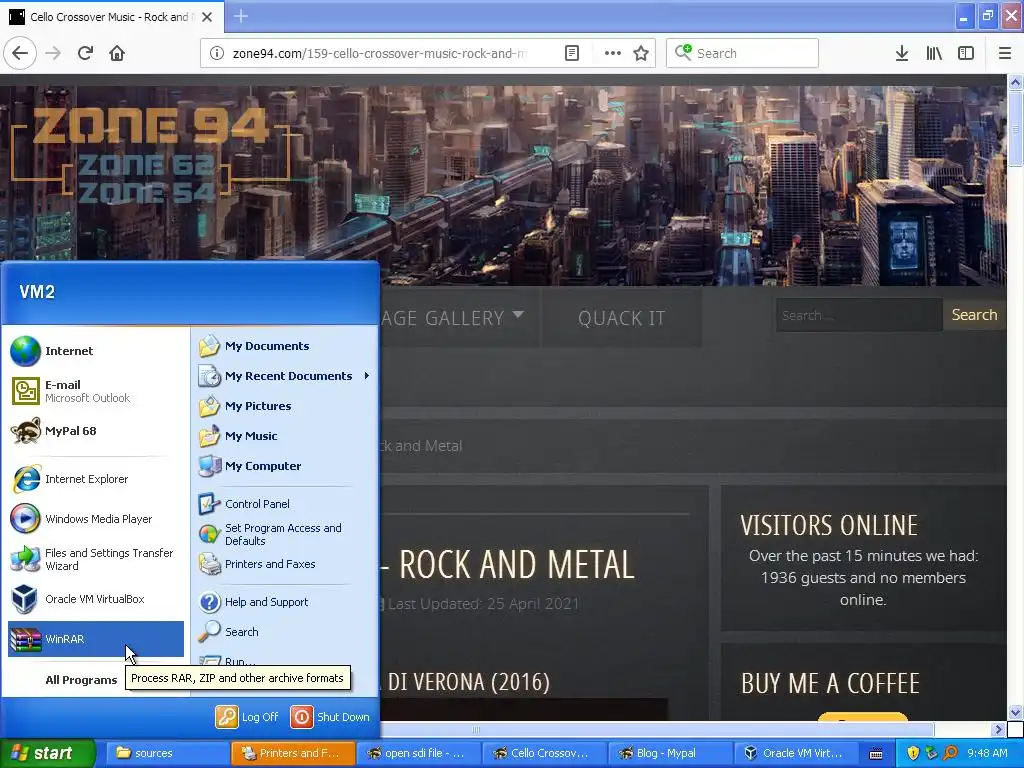Image resolution: width=1024 pixels, height=768 pixels.
Task: Click the vertical scrollbar down arrow
Action: coord(1015,712)
